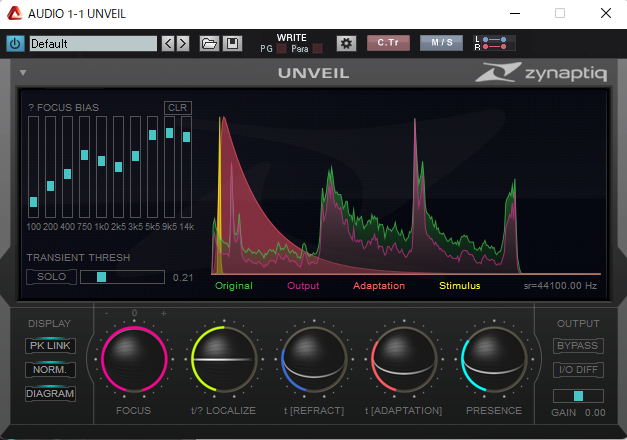The image size is (627, 440).
Task: Toggle the NORM. display button
Action: (50, 370)
